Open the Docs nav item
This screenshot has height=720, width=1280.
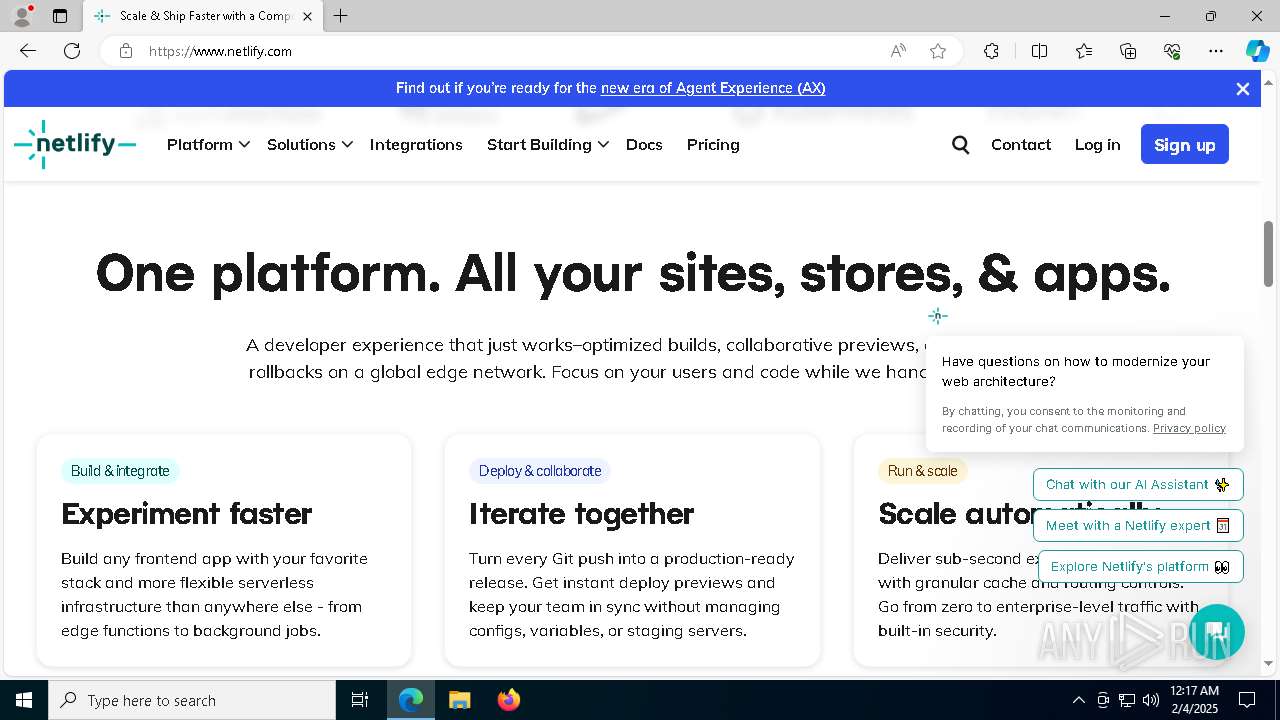(644, 145)
